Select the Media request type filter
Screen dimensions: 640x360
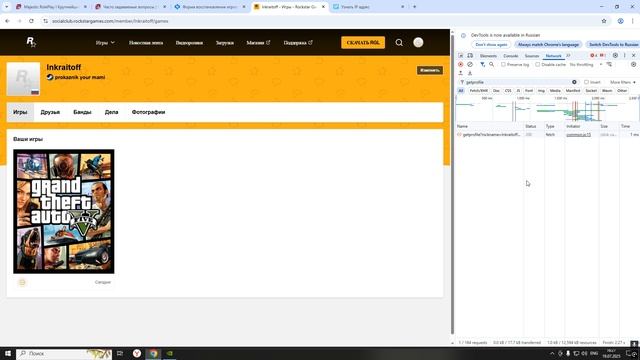555,91
